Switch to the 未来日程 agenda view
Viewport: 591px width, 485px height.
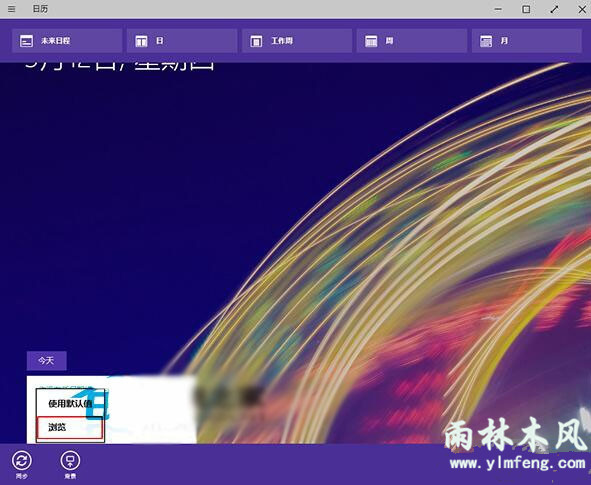click(67, 41)
